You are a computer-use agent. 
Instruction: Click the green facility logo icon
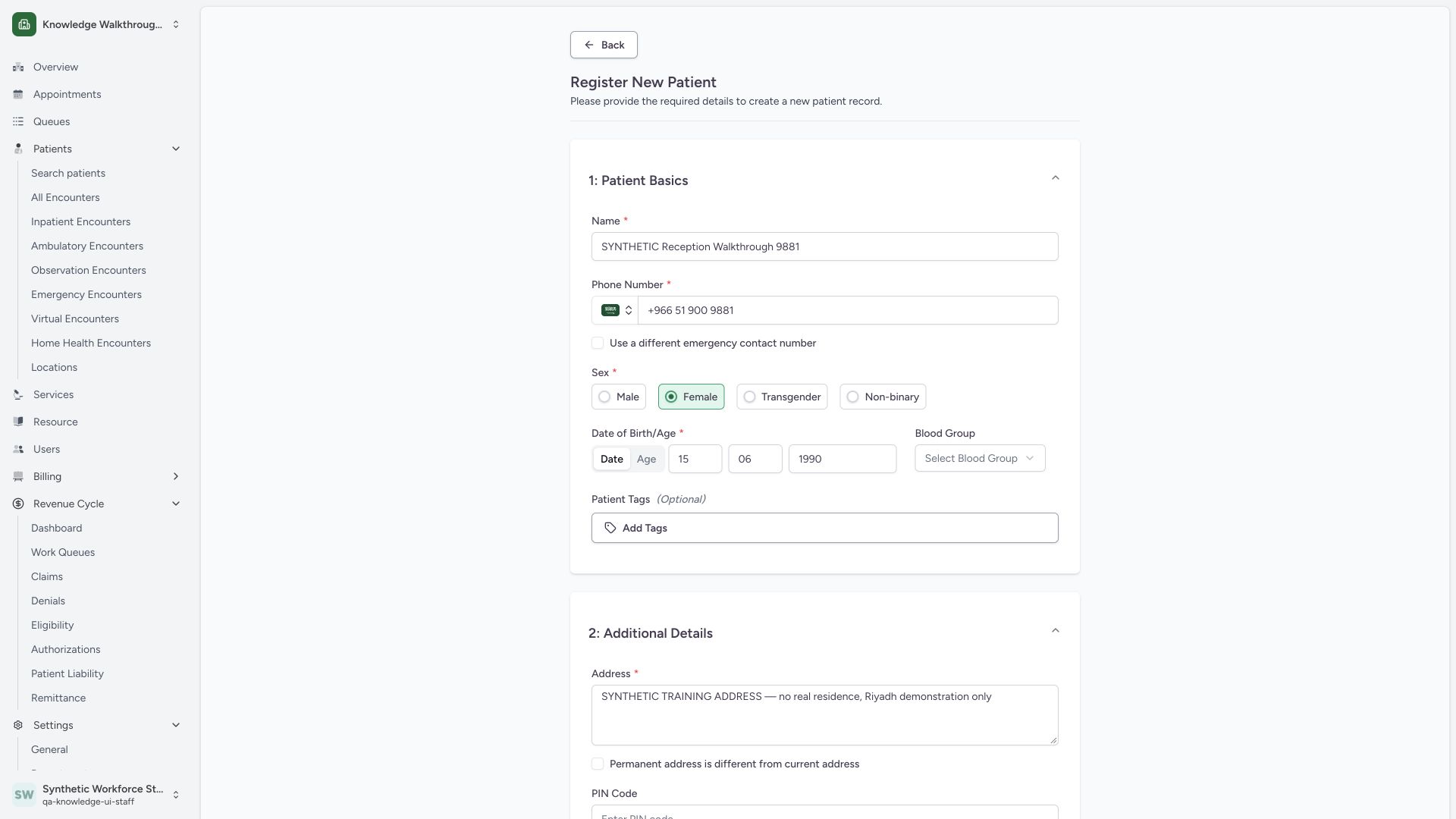(x=24, y=24)
